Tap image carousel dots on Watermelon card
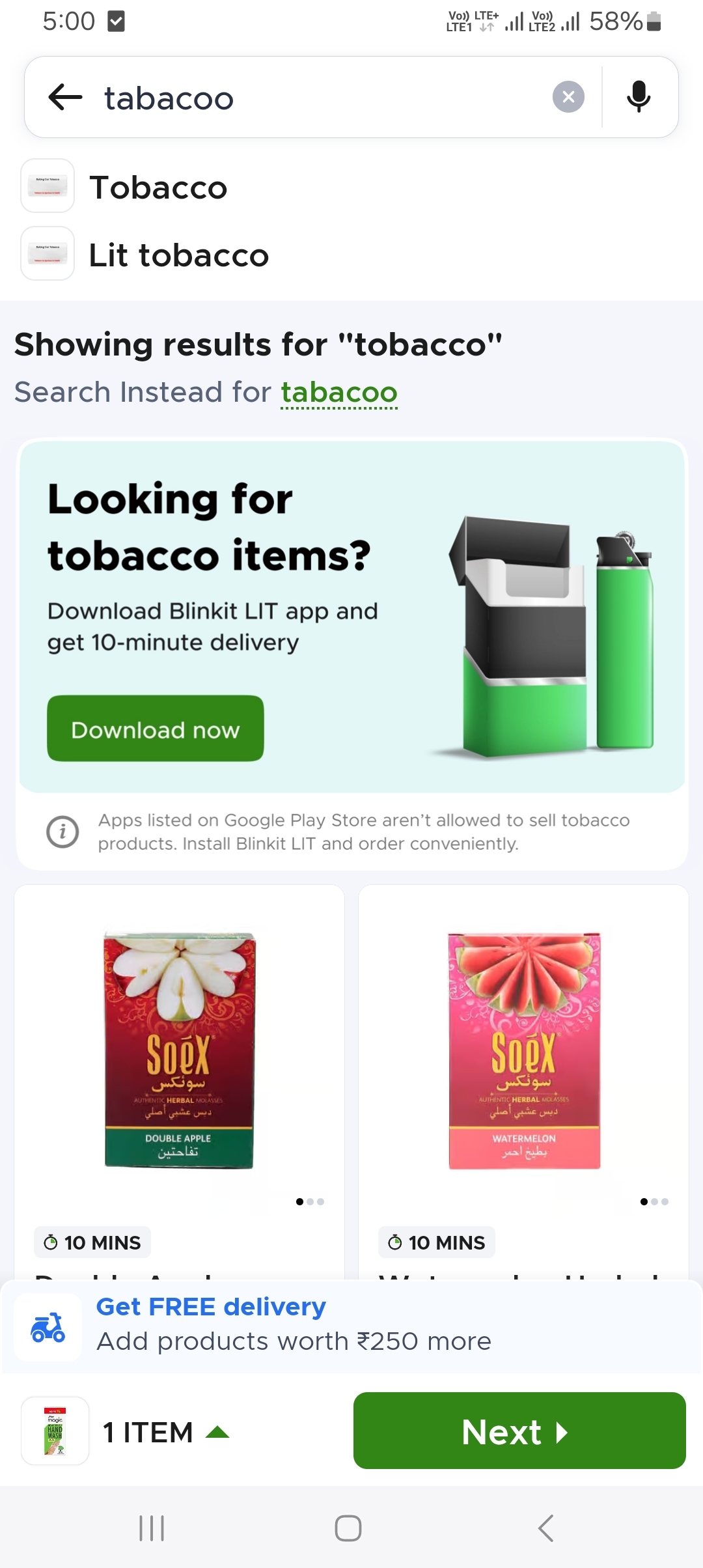703x1568 pixels. coord(654,1201)
